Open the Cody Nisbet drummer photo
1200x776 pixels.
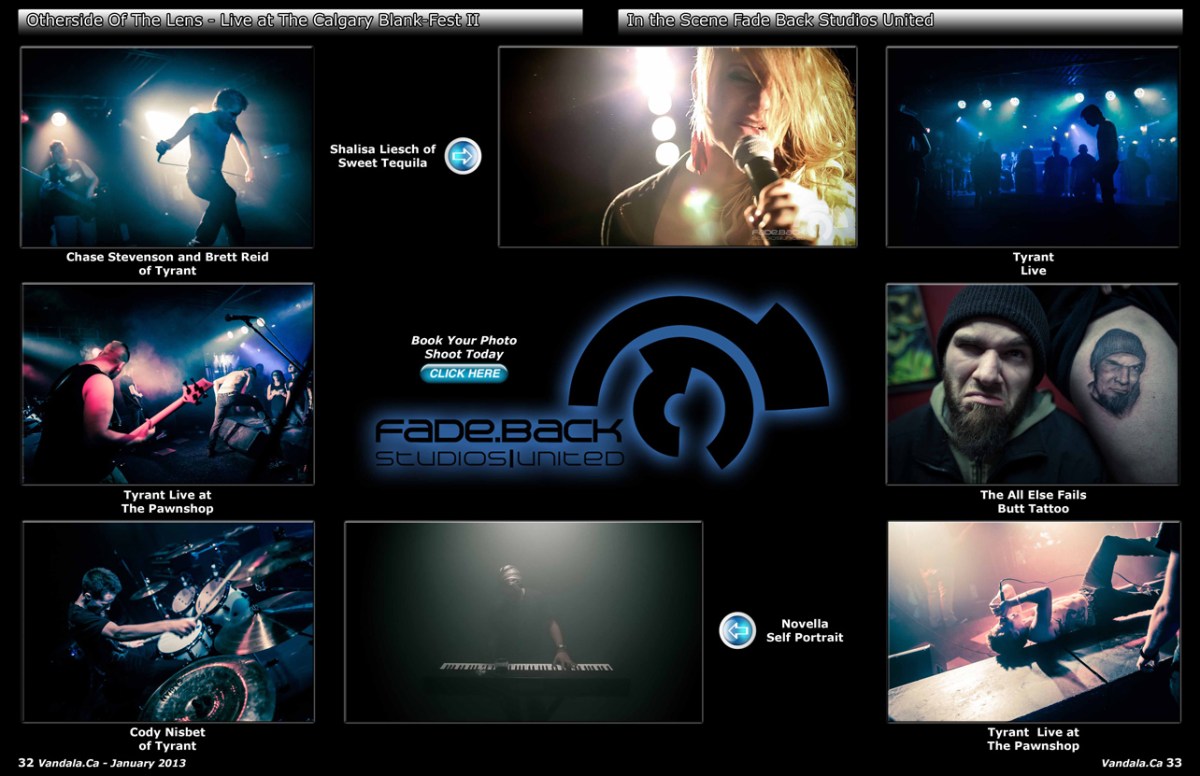click(x=167, y=621)
